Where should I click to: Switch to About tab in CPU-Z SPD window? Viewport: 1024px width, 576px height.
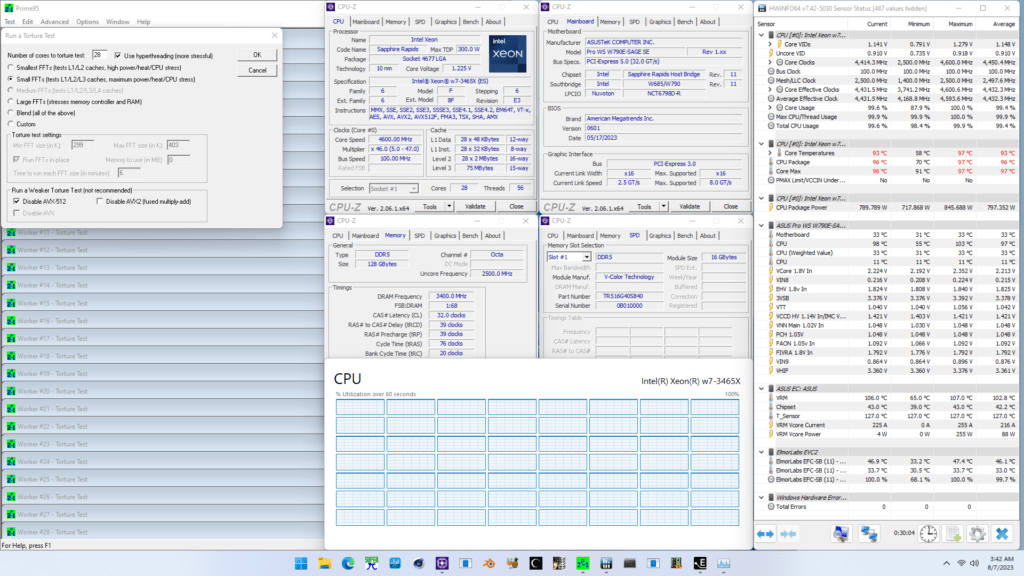pos(707,236)
